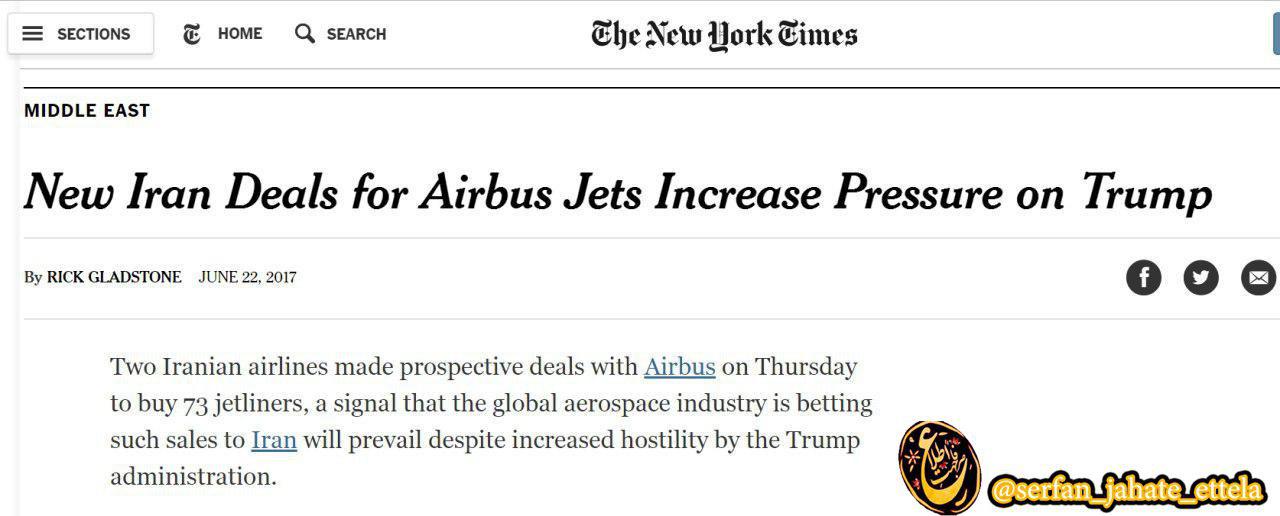
Task: Click the article headline about Airbus Jets
Action: (618, 192)
